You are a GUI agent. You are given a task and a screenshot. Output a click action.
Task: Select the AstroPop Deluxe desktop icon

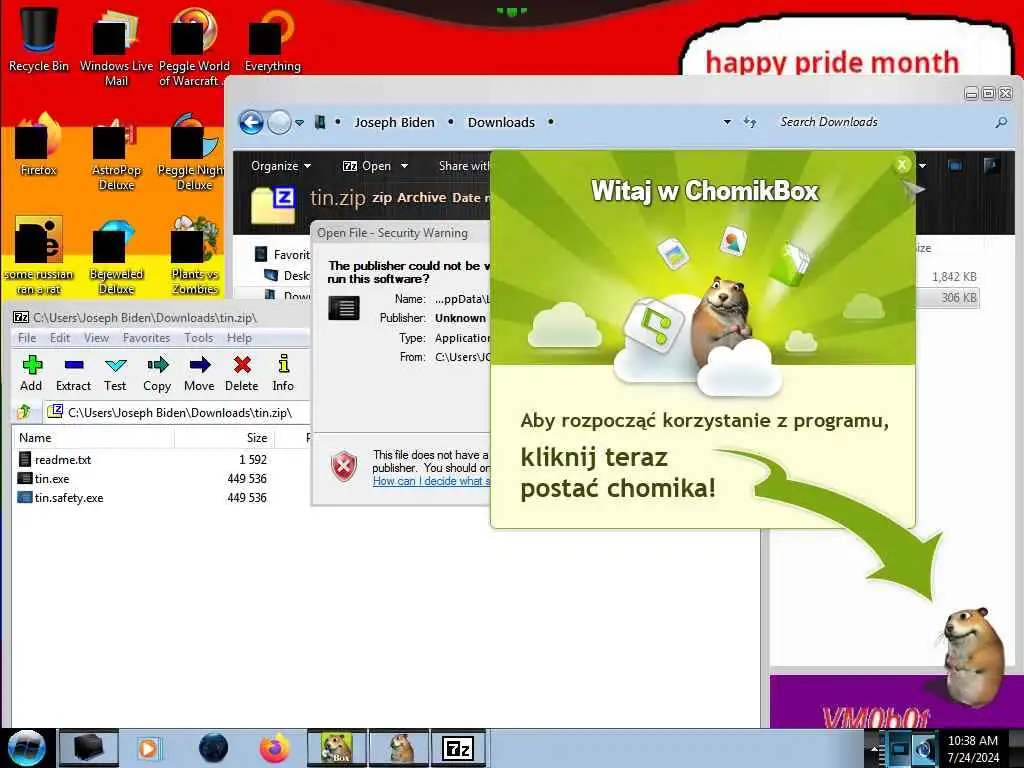pos(116,153)
